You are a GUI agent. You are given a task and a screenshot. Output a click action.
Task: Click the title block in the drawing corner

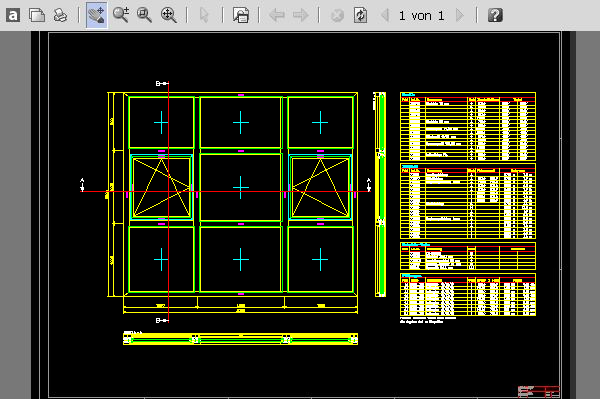click(539, 392)
